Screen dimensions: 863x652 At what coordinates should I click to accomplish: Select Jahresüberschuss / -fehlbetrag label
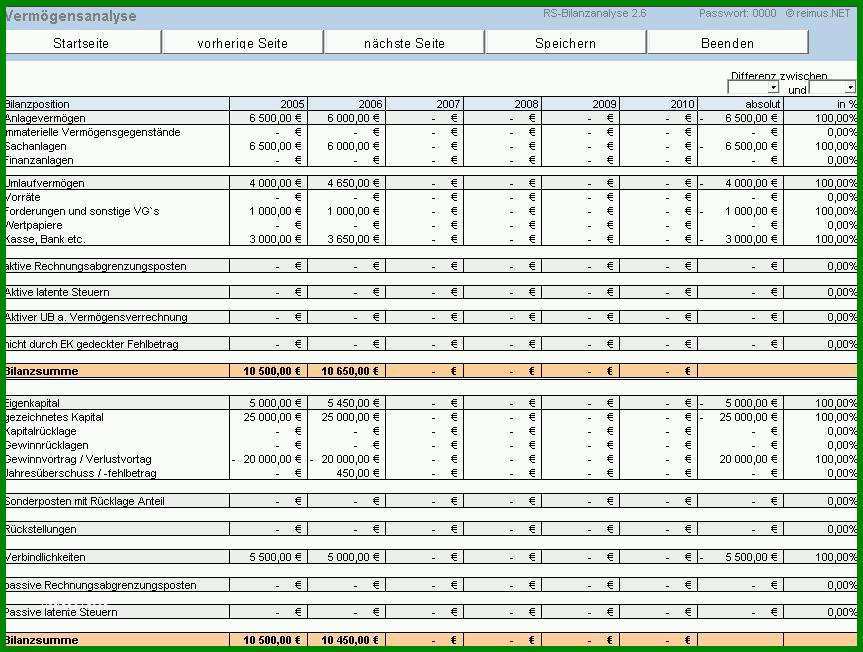[81, 473]
